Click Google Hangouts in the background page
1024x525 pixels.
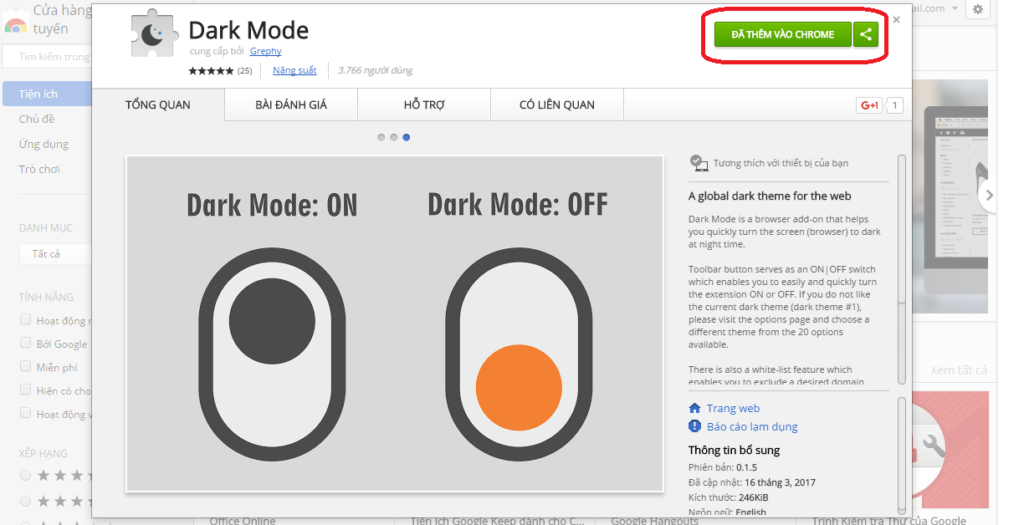(655, 520)
